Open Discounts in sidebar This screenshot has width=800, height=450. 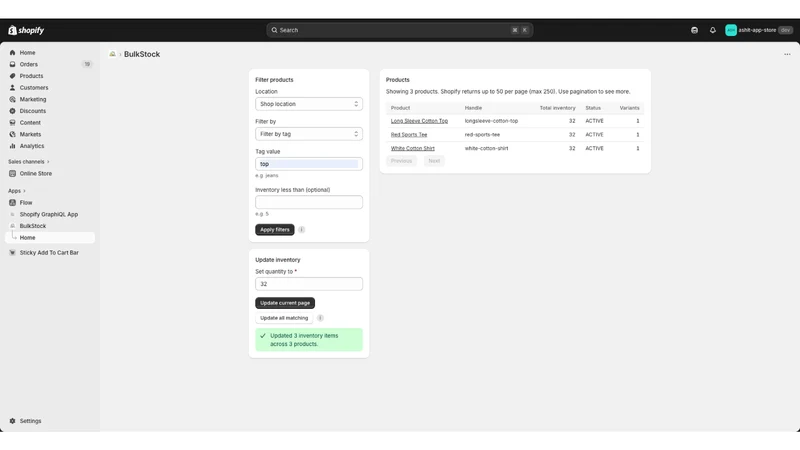[33, 111]
